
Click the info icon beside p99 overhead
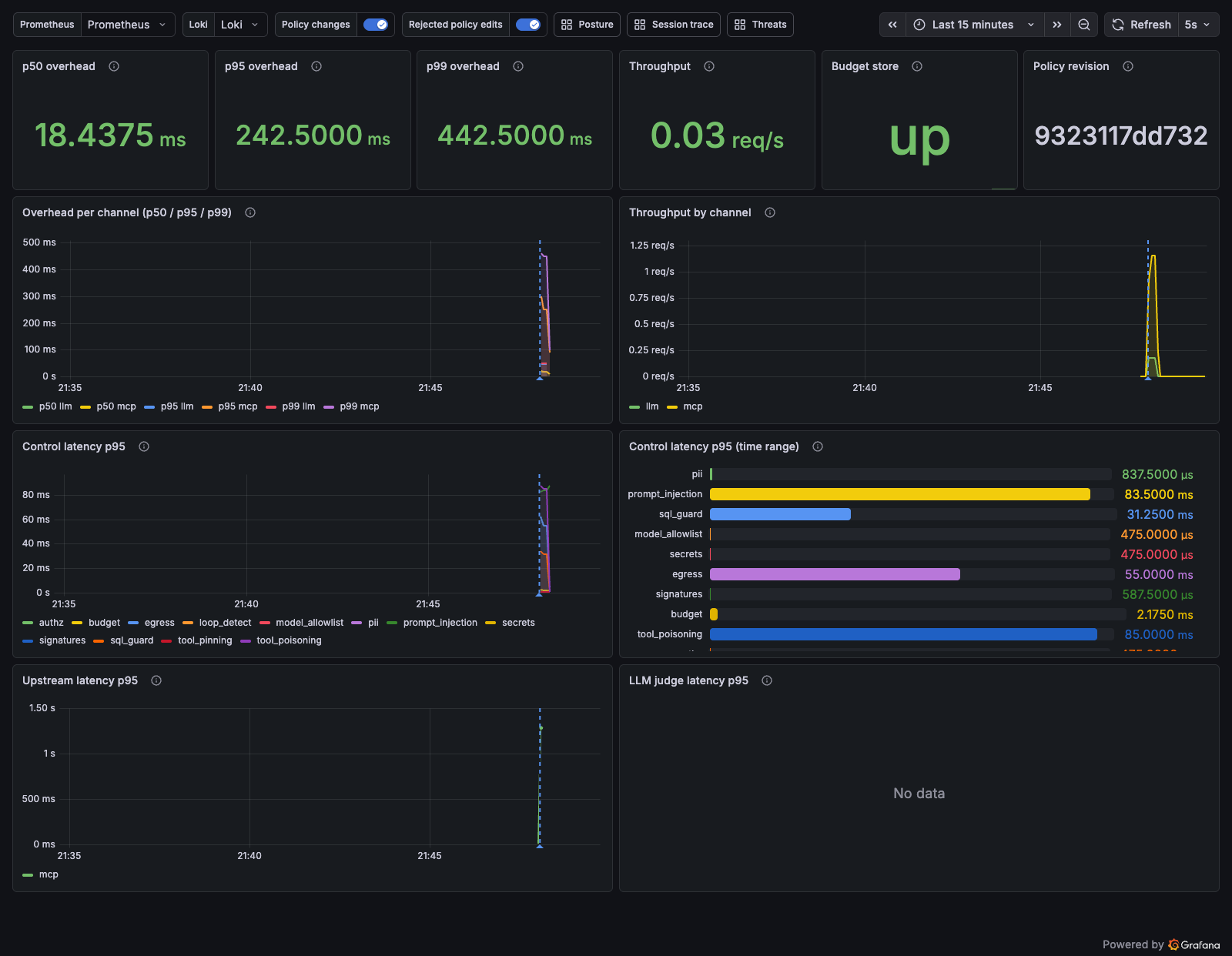(x=518, y=66)
